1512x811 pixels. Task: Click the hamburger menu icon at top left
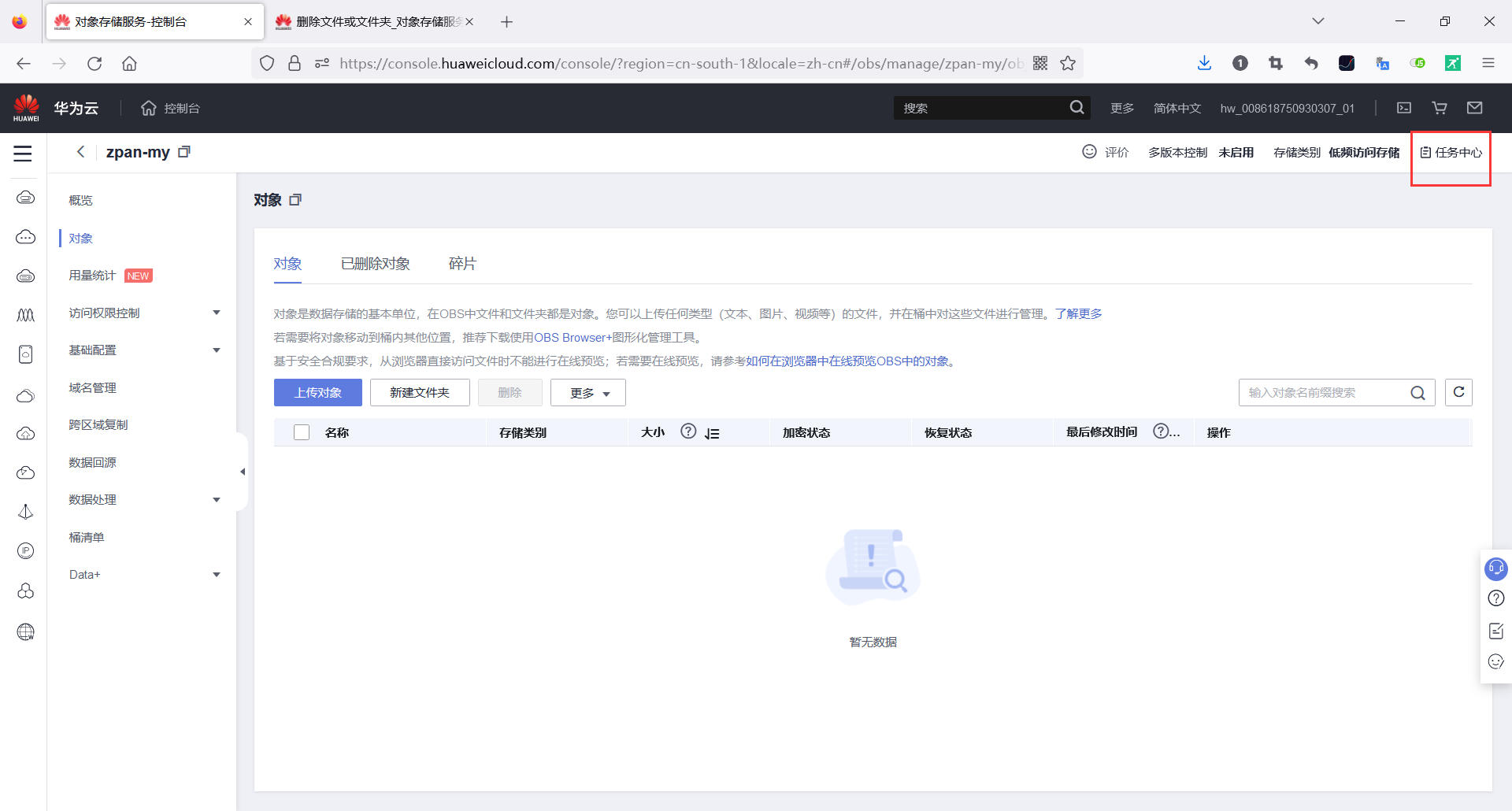[23, 154]
